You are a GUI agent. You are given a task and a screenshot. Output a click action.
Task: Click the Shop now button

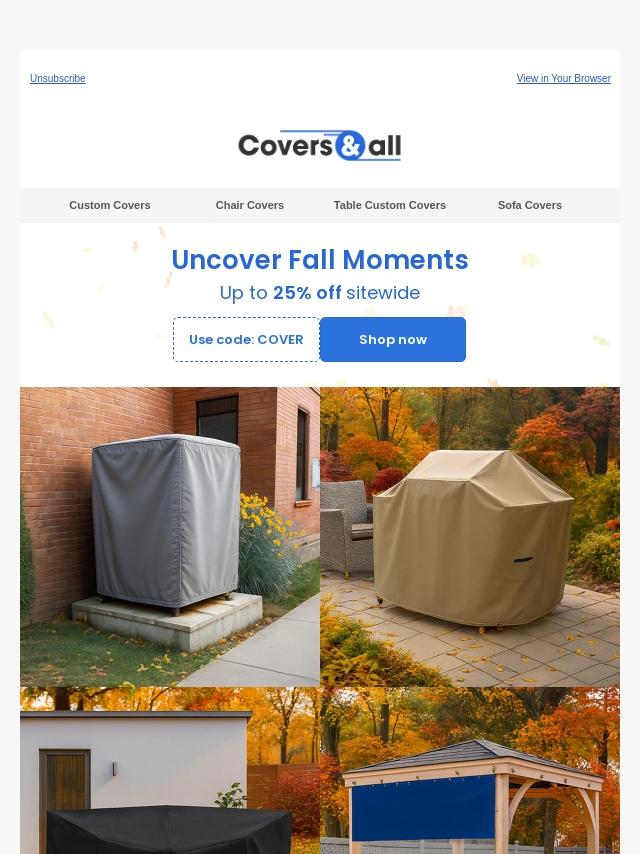[393, 339]
